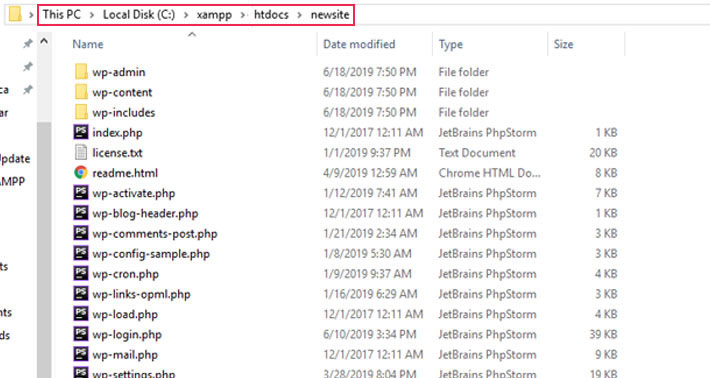Screen dimensions: 710x378
Task: Select the wp-admin file name
Action: tap(119, 72)
